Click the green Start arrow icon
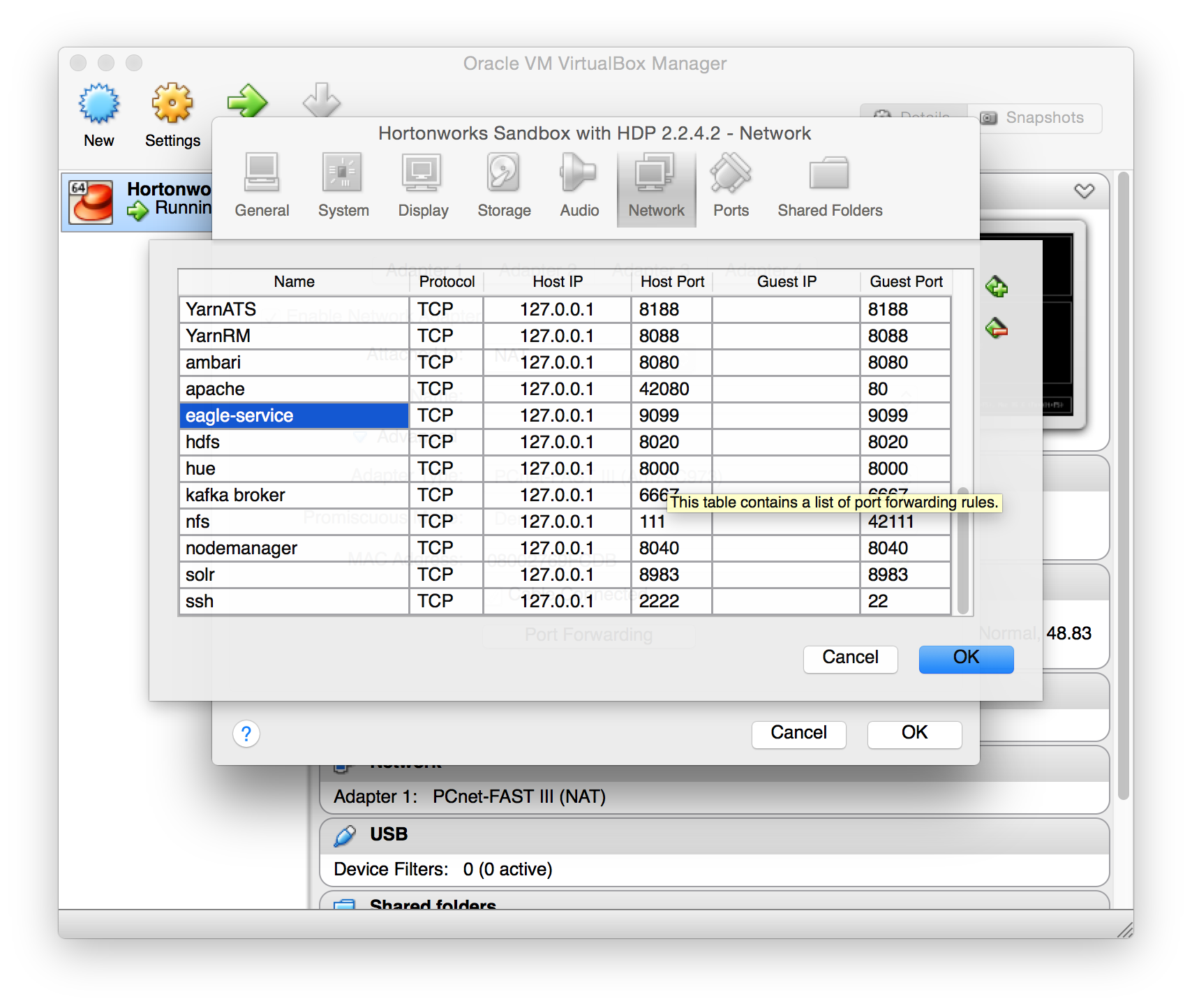Screen dimensions: 1192x1008 (x=247, y=102)
